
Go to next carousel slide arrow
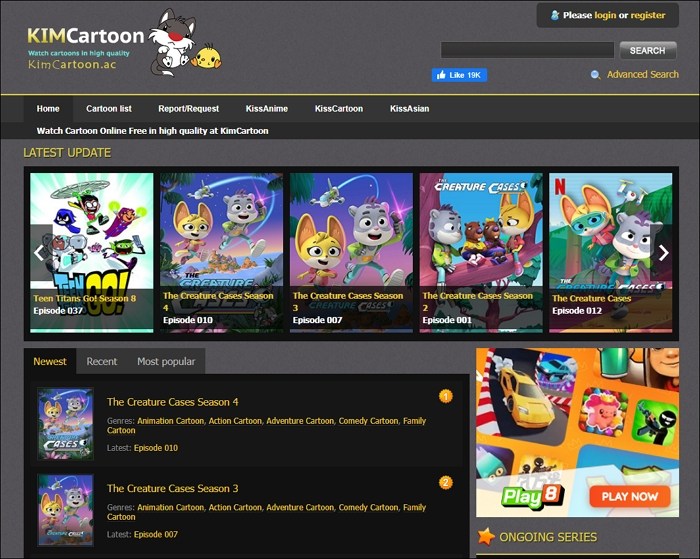[663, 253]
